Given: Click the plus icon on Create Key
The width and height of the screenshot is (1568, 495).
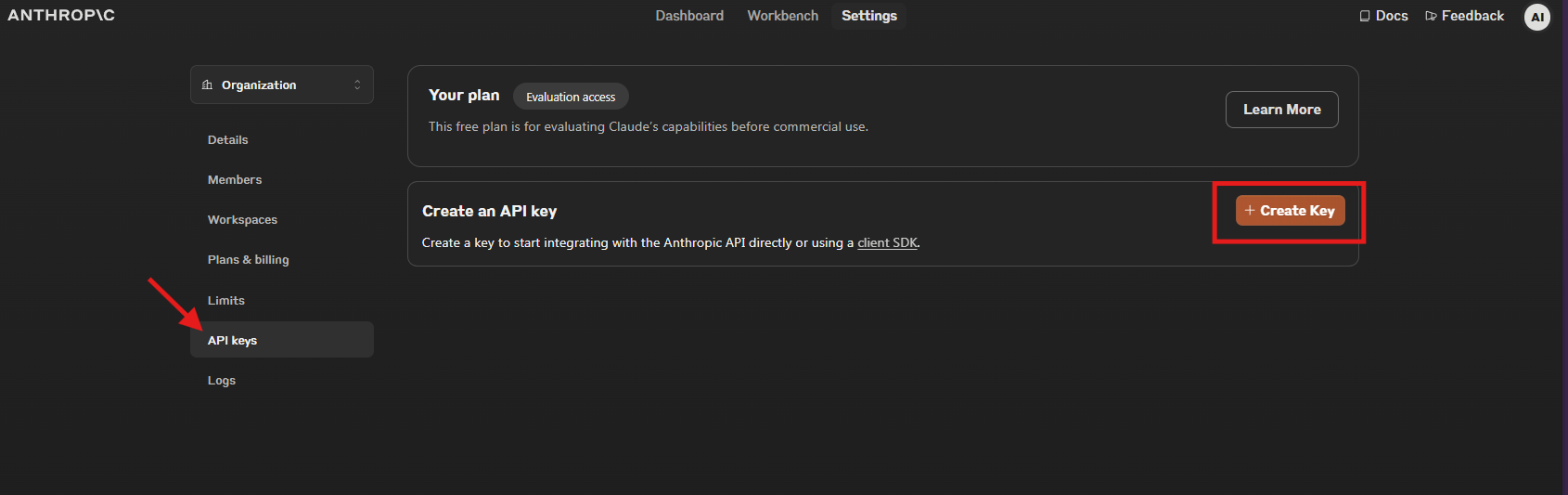Looking at the screenshot, I should [1250, 211].
